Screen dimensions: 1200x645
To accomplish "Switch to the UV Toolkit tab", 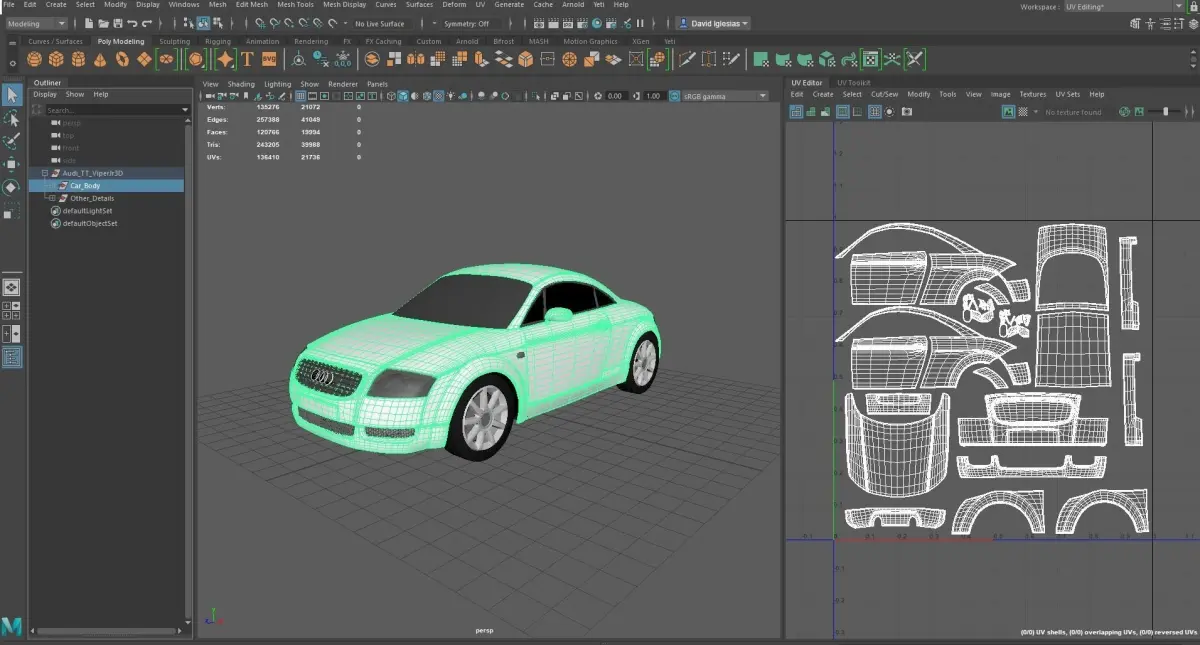I will coord(853,82).
